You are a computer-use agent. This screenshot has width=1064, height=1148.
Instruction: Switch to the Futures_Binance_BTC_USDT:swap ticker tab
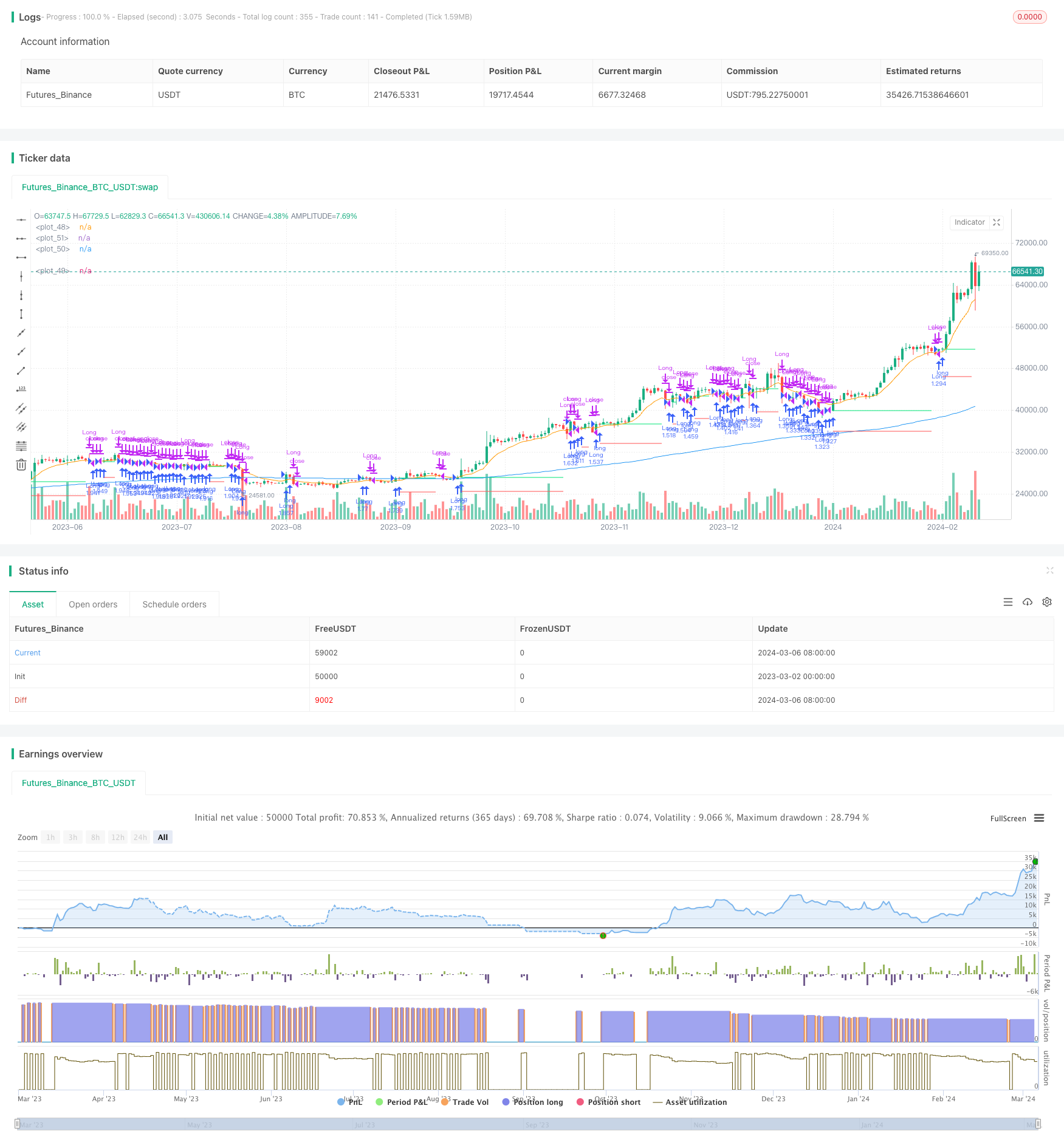[x=90, y=187]
